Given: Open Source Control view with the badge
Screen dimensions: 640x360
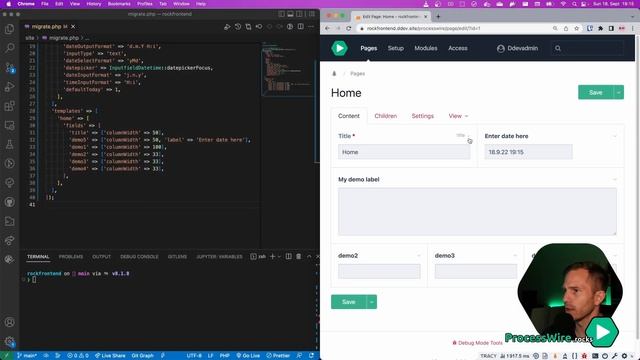Looking at the screenshot, I should [x=9, y=67].
